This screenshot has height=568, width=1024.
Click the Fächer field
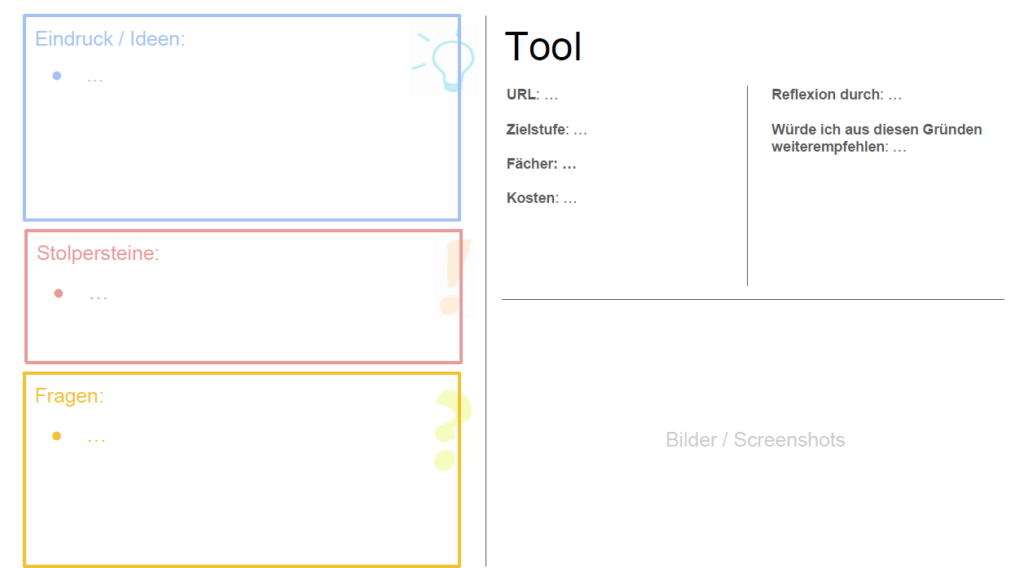[x=541, y=164]
